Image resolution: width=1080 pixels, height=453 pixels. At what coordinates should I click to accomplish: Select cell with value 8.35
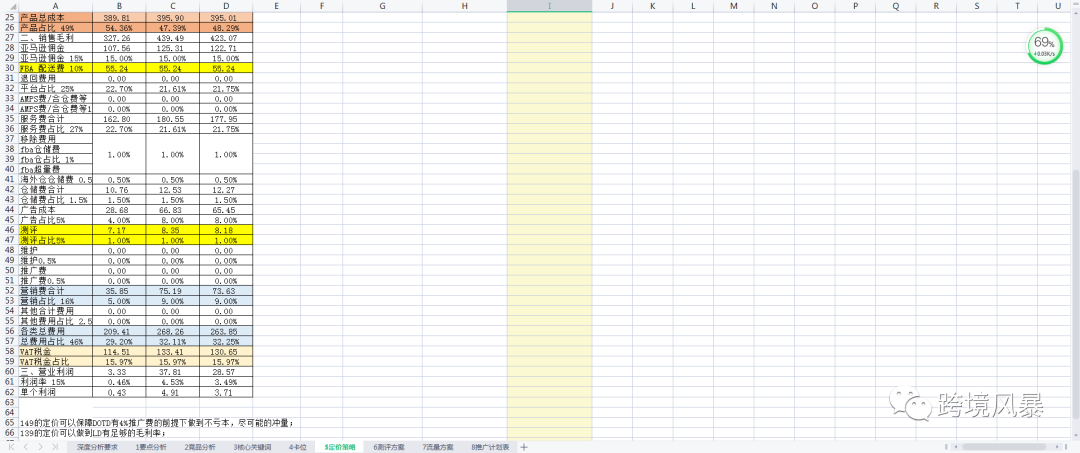pos(173,229)
